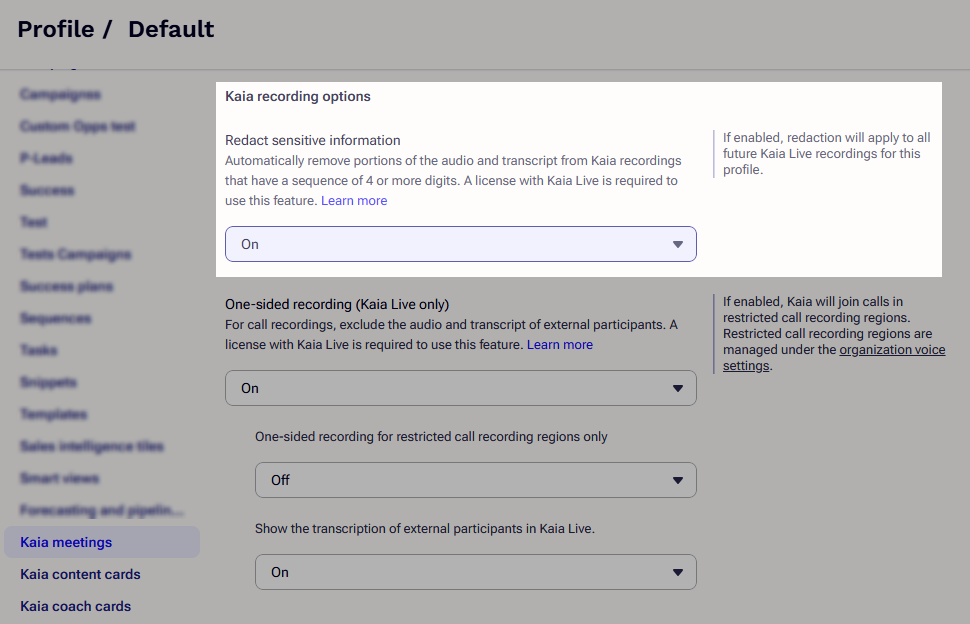This screenshot has width=970, height=624.
Task: Select Success plans in the sidebar
Action: coord(67,286)
